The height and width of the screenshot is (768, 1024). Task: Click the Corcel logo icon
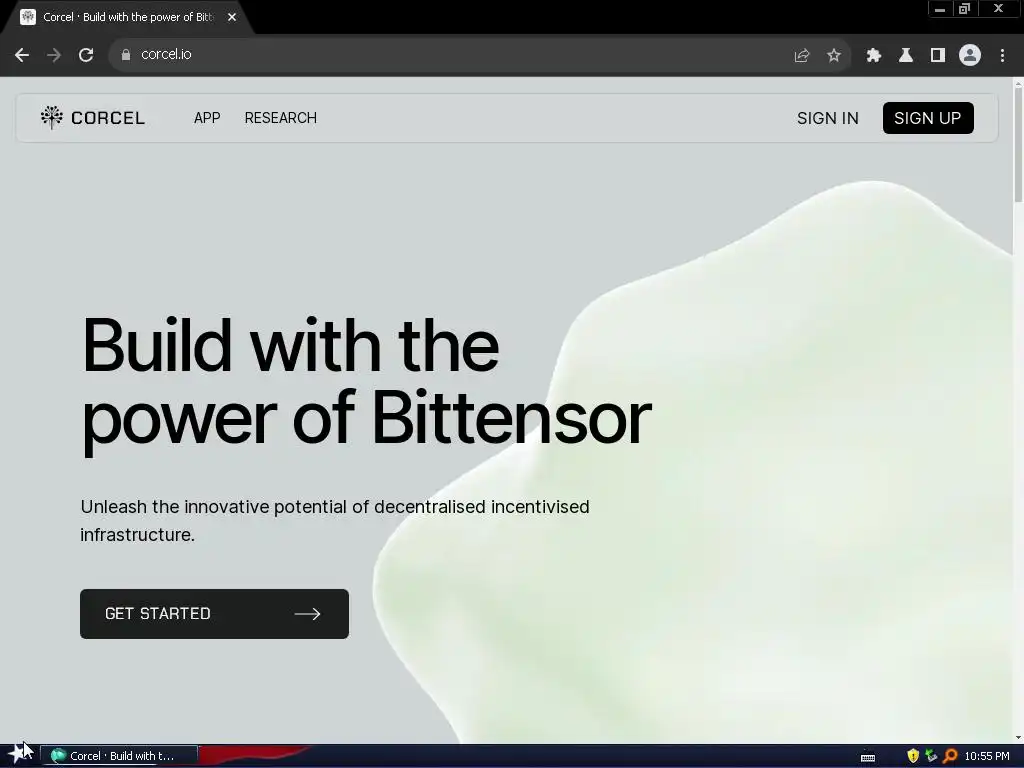pos(52,118)
